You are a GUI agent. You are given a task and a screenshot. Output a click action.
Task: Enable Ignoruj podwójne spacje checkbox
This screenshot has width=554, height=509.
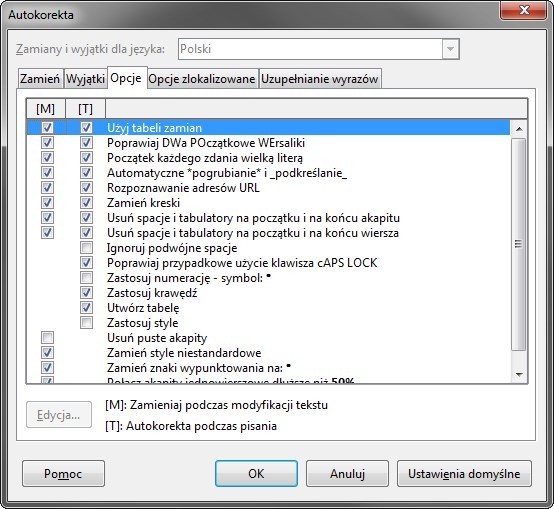(86, 248)
